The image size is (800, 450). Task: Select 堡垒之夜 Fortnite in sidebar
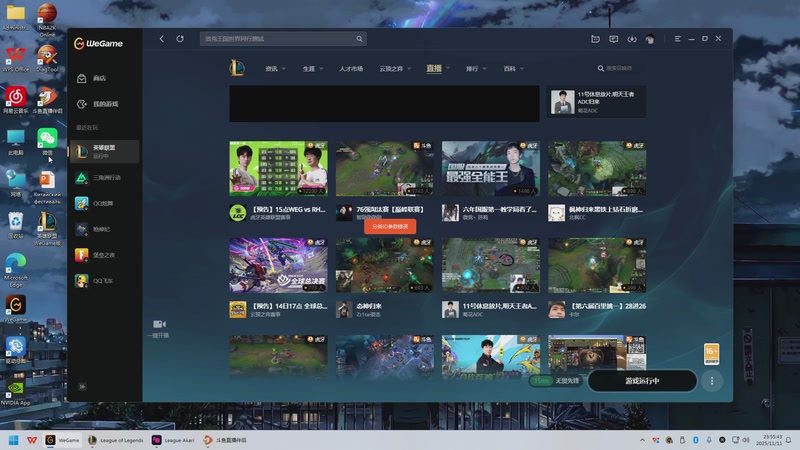[104, 255]
